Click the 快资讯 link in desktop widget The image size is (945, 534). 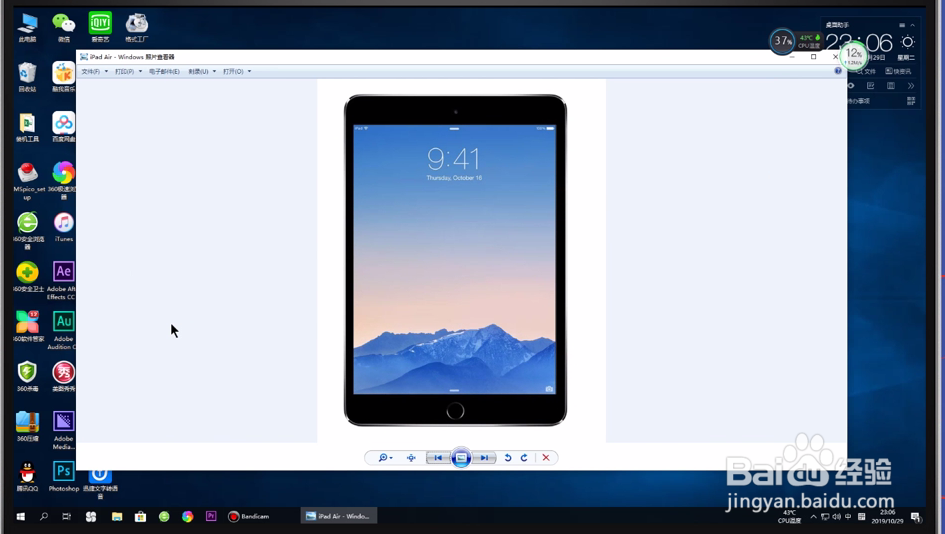(899, 71)
